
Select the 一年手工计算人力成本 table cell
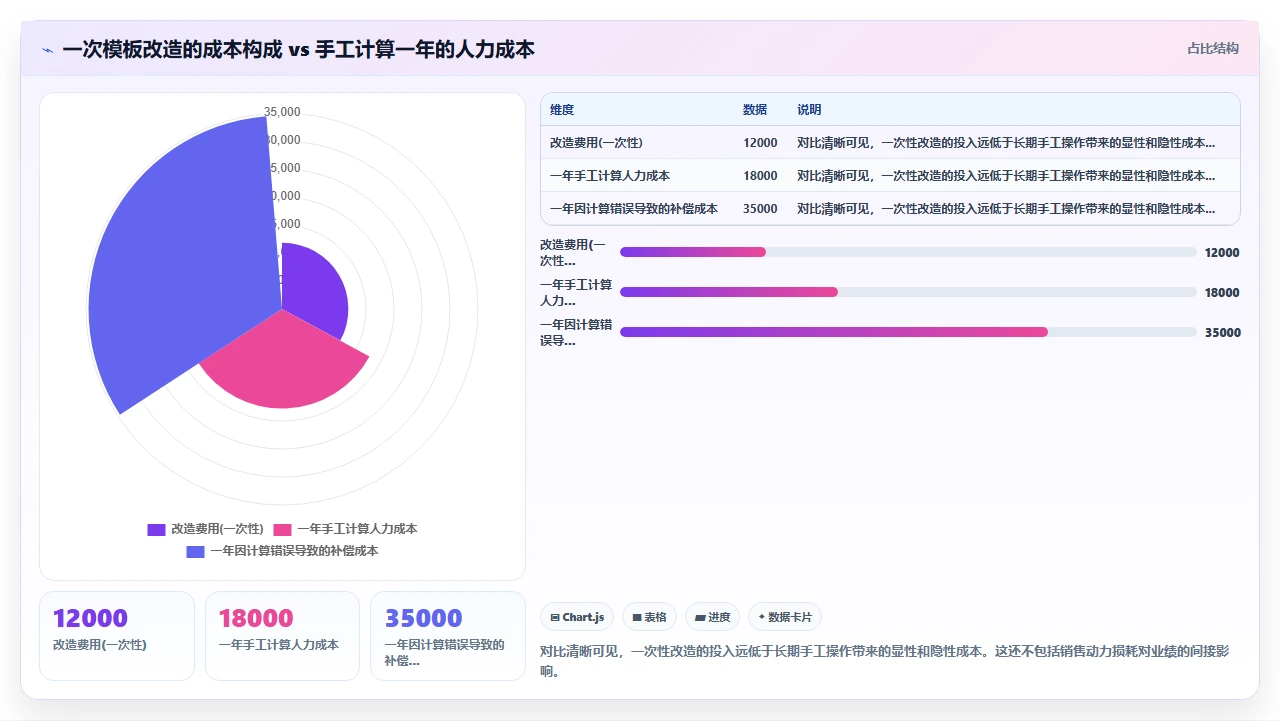pyautogui.click(x=610, y=176)
